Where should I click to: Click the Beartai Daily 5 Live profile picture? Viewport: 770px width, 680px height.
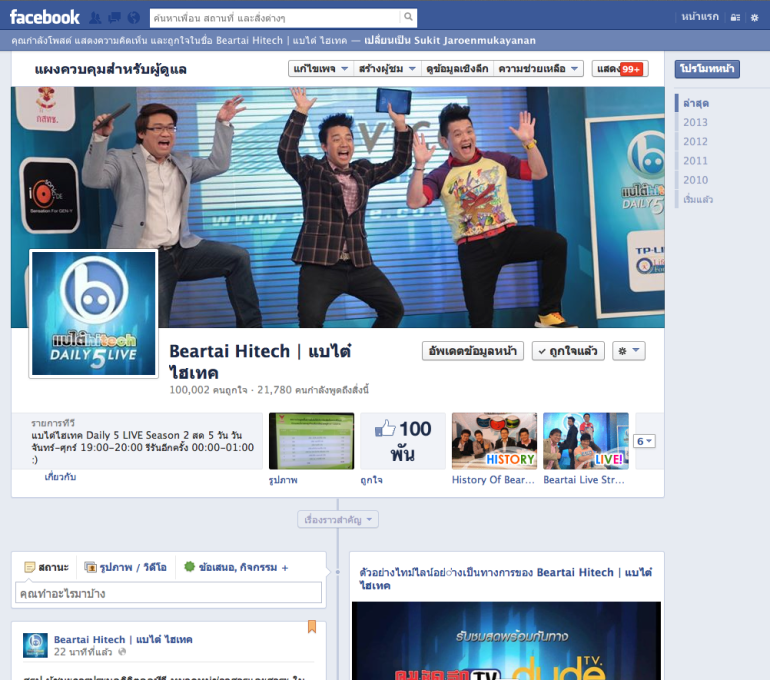94,314
